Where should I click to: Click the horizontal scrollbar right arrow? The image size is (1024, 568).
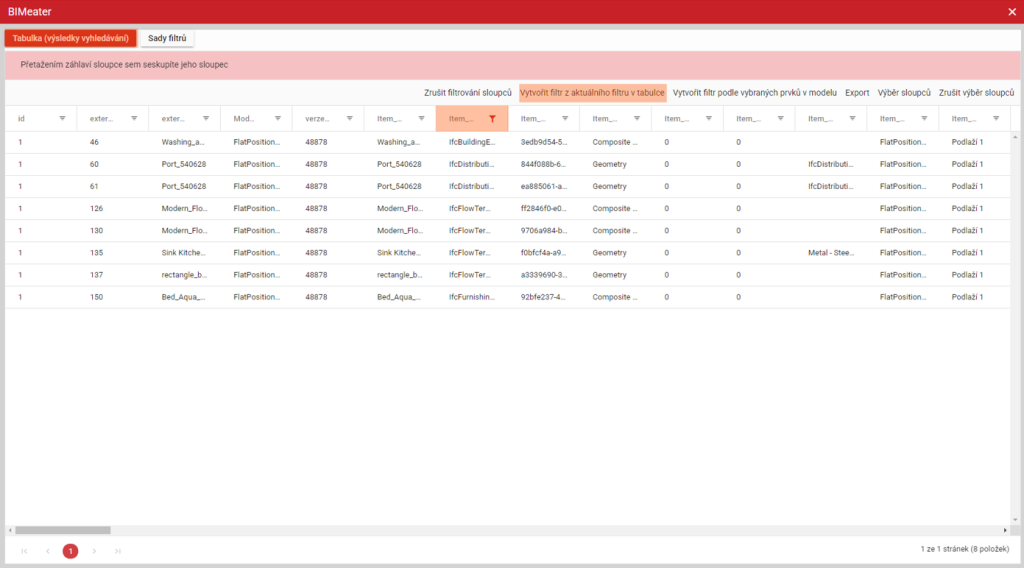click(x=1006, y=530)
